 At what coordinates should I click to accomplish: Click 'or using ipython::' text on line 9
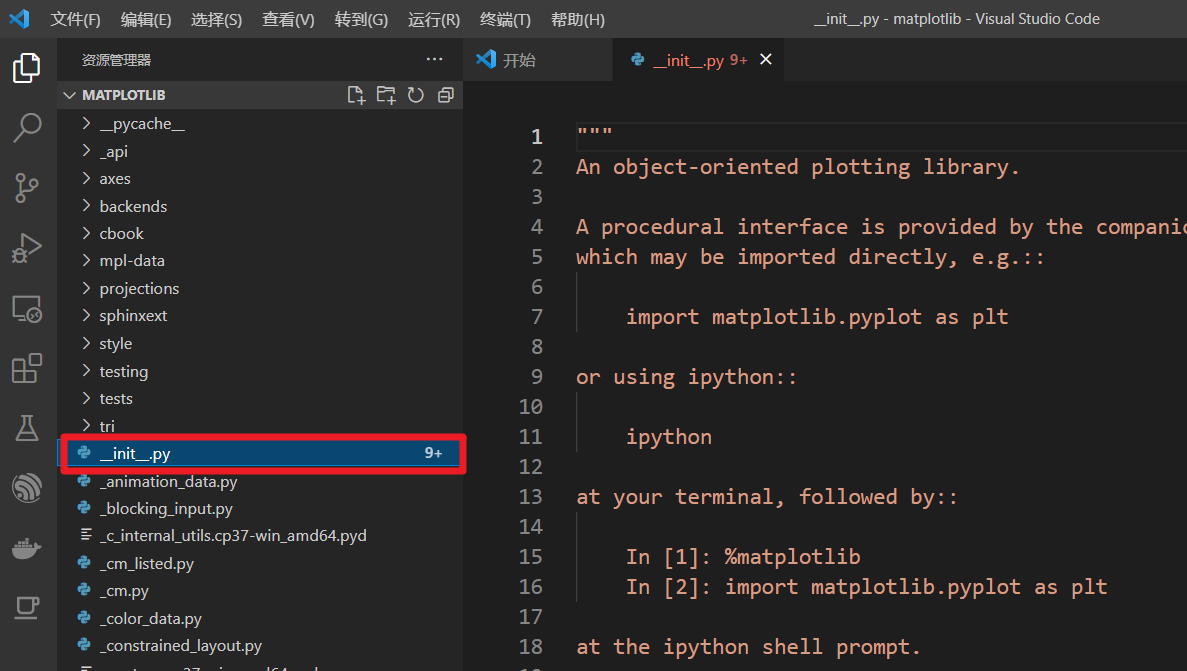[687, 377]
